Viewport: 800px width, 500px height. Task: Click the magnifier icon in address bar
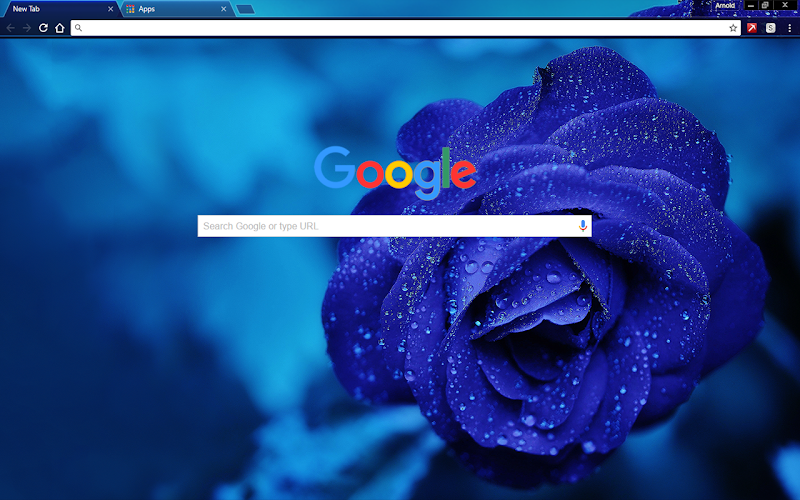click(78, 28)
